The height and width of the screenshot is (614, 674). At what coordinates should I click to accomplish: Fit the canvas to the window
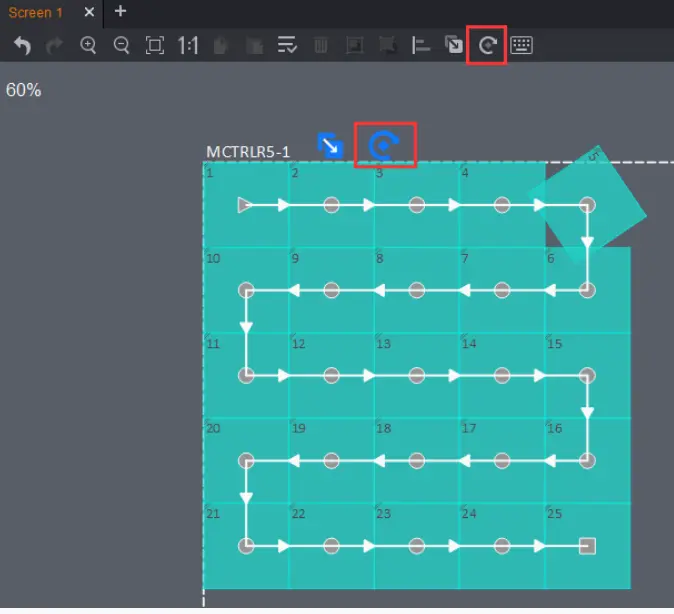click(155, 45)
